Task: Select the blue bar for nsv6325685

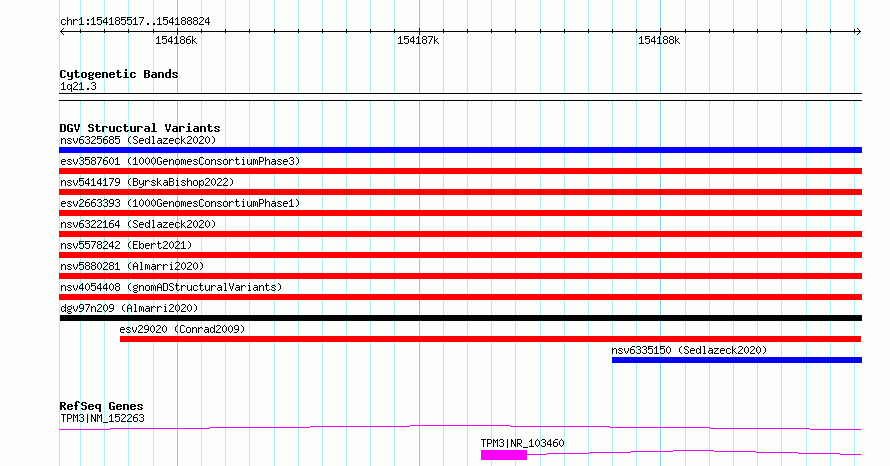Action: (x=460, y=150)
